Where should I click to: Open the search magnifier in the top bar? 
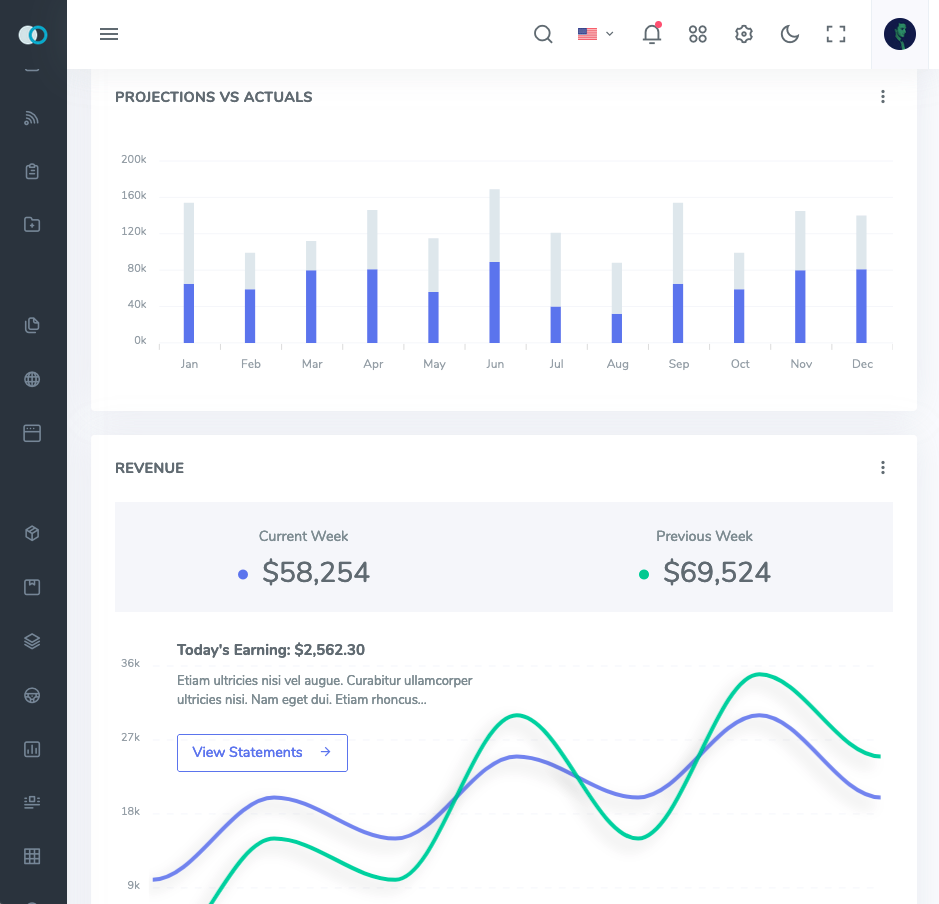pyautogui.click(x=543, y=34)
